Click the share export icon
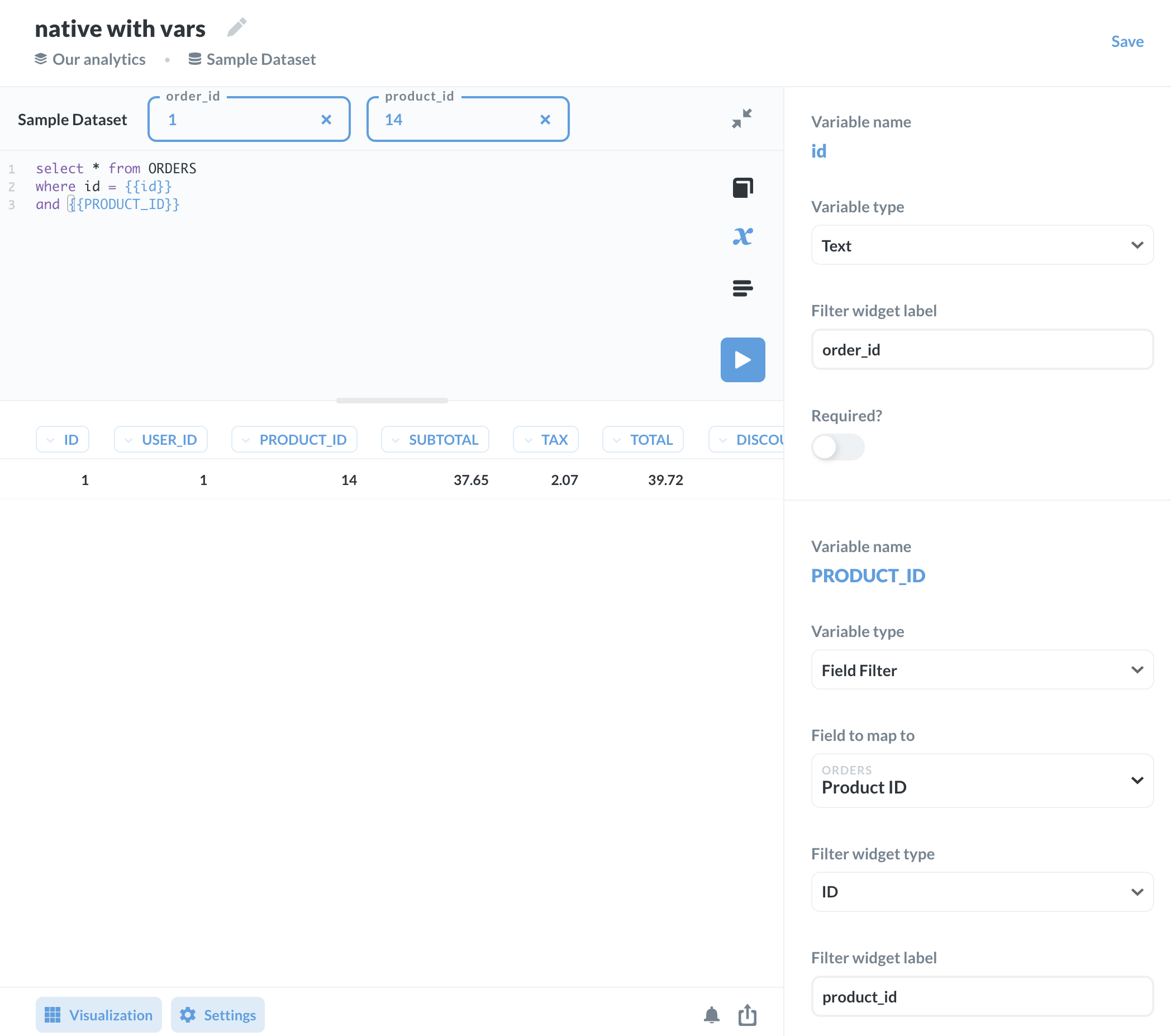The height and width of the screenshot is (1036, 1171). click(x=747, y=1015)
